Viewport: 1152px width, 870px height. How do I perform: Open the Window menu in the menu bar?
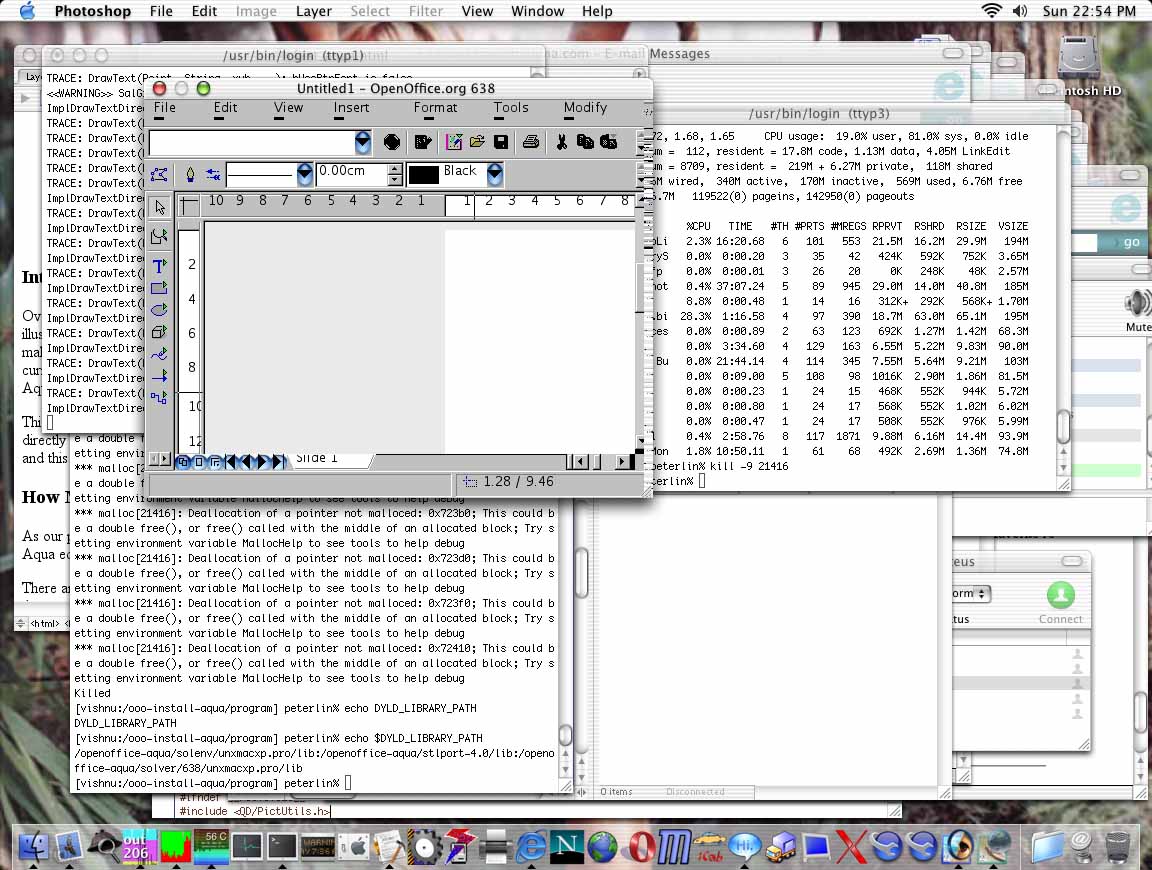click(x=538, y=11)
